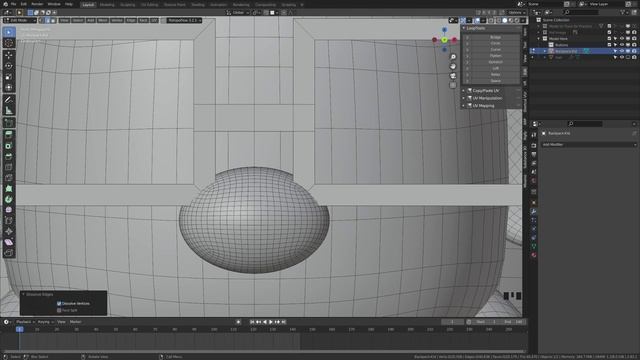Viewport: 640px width, 360px height.
Task: Switch perspective/orthographic view icon
Action: pos(453,85)
